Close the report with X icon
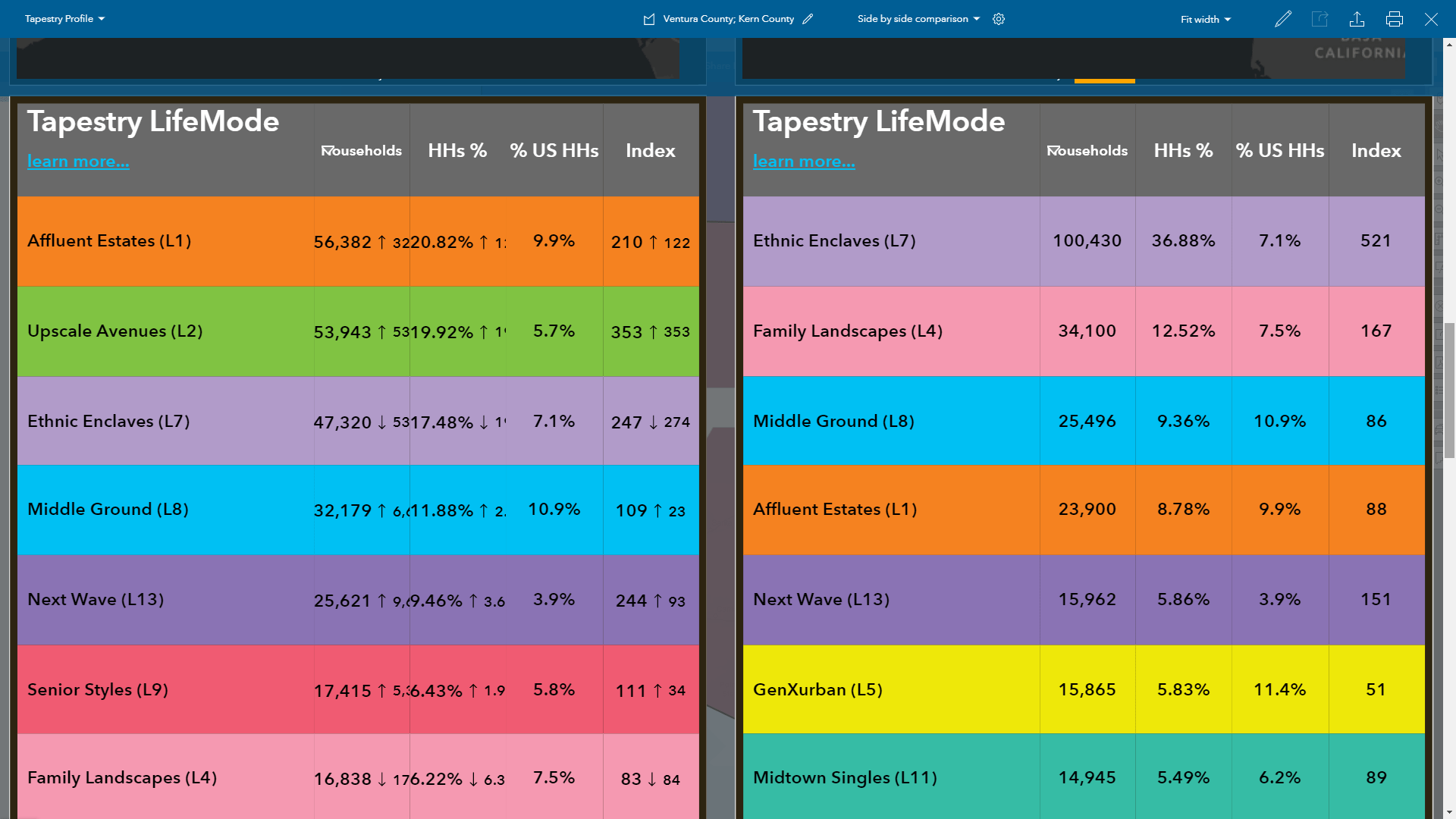Image resolution: width=1456 pixels, height=819 pixels. pyautogui.click(x=1431, y=19)
